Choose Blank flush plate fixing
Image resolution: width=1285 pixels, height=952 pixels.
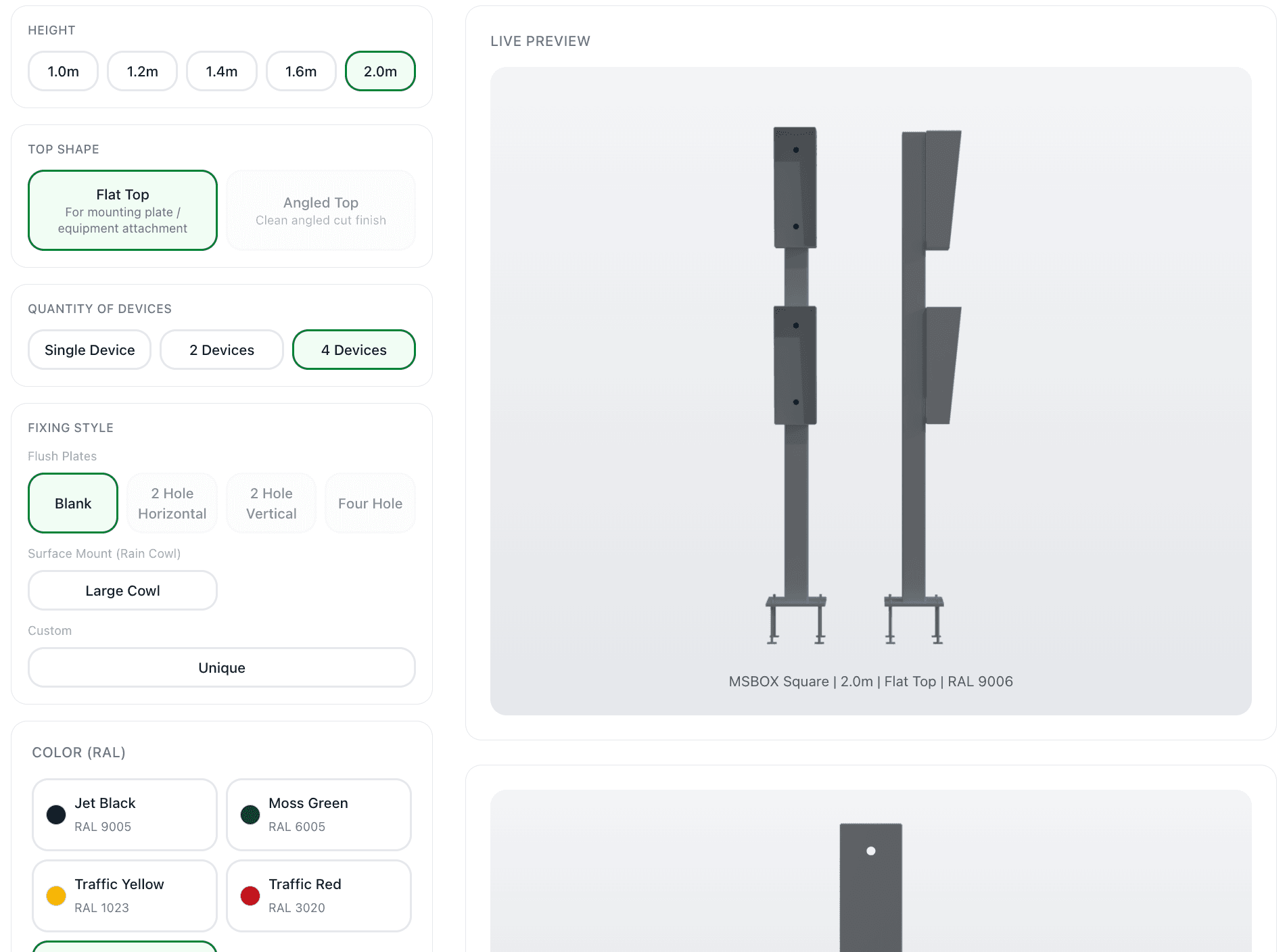point(73,503)
